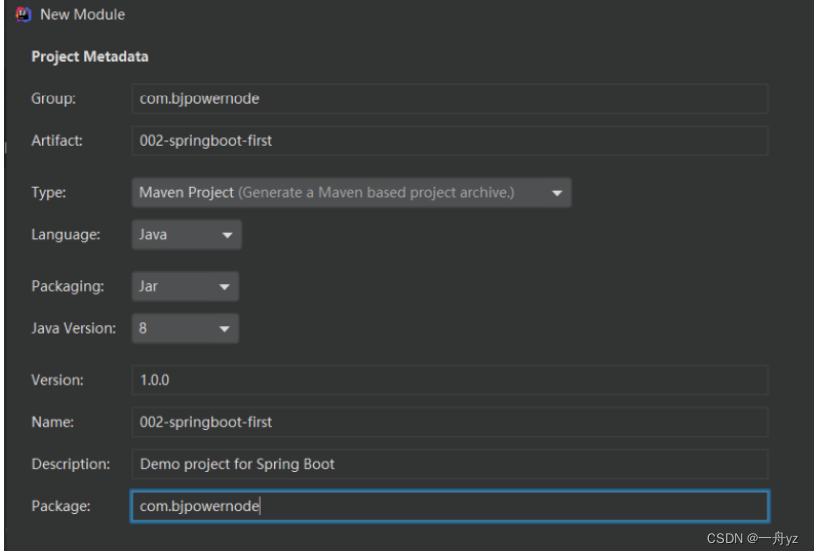Open the Packaging dropdown showing Jar
Viewport: 814px width, 556px height.
pos(185,287)
